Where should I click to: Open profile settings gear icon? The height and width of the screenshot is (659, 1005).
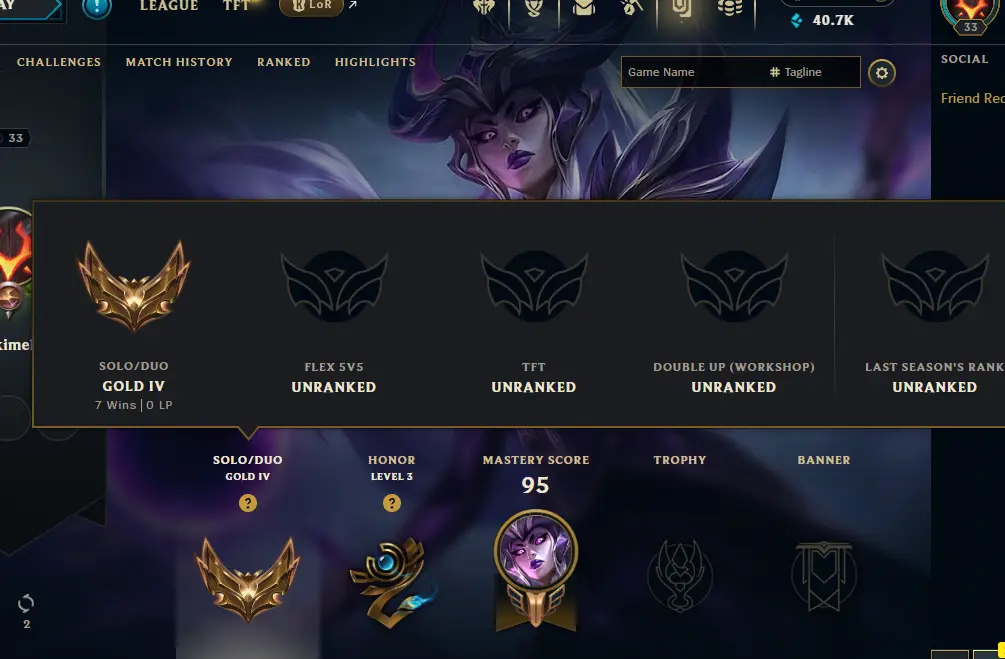point(882,72)
